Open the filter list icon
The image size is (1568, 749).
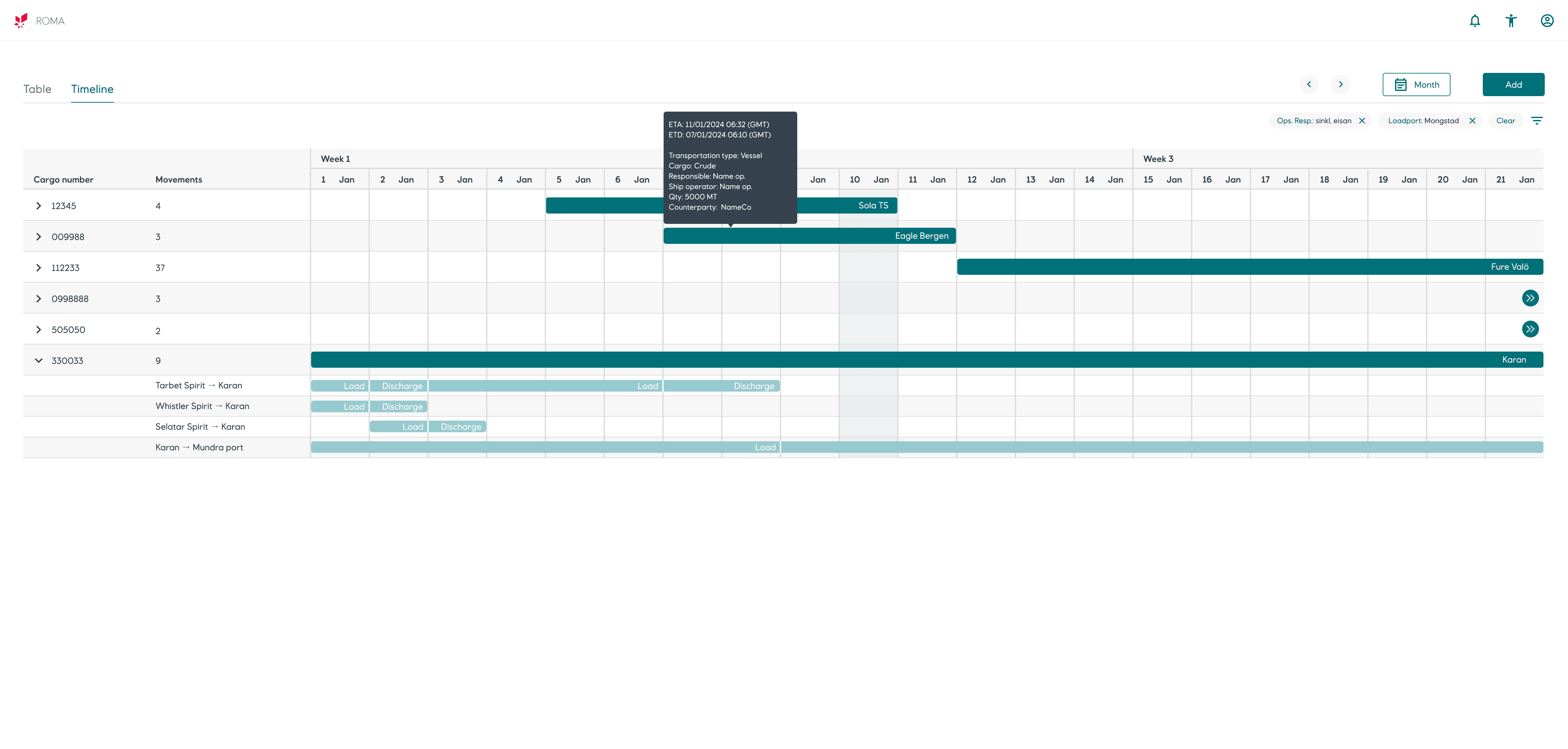tap(1536, 120)
